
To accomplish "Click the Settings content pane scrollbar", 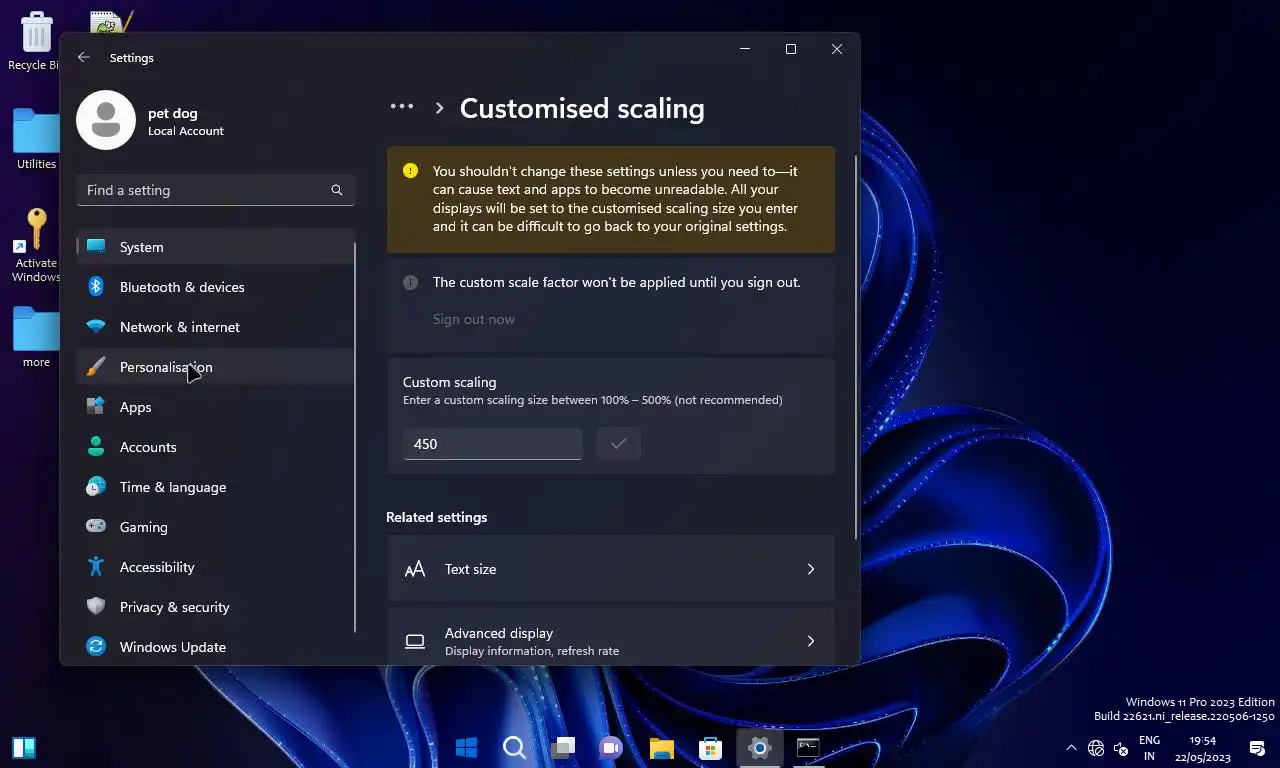I will [855, 345].
